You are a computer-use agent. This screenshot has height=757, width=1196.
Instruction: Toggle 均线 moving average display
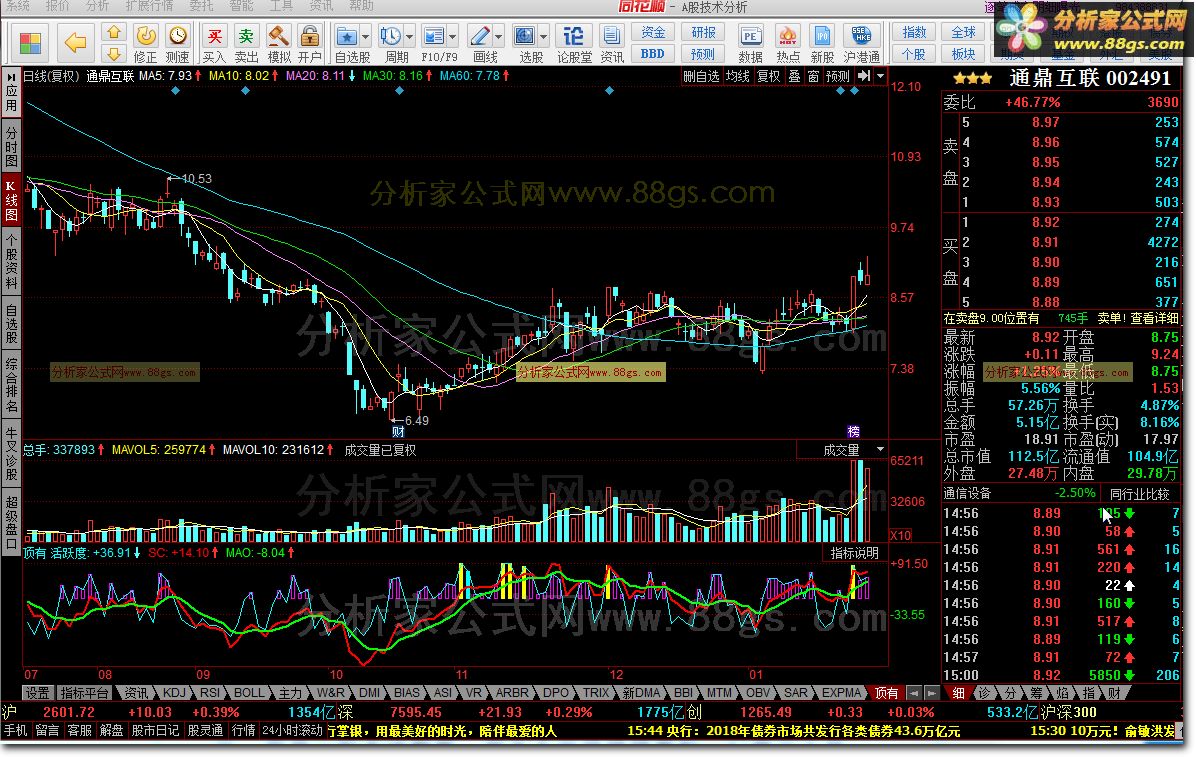pos(737,76)
